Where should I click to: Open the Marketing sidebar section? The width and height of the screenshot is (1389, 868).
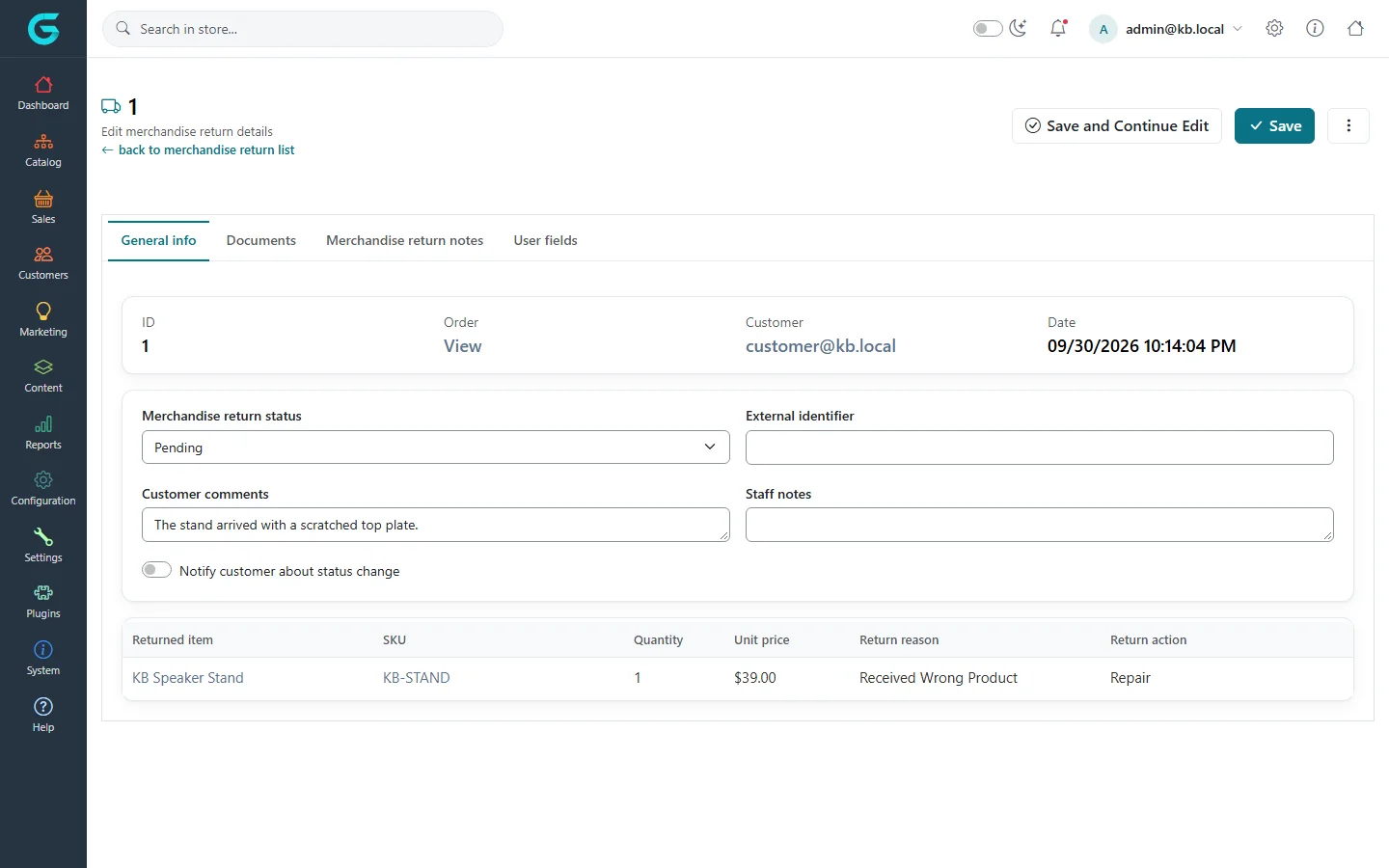[43, 320]
